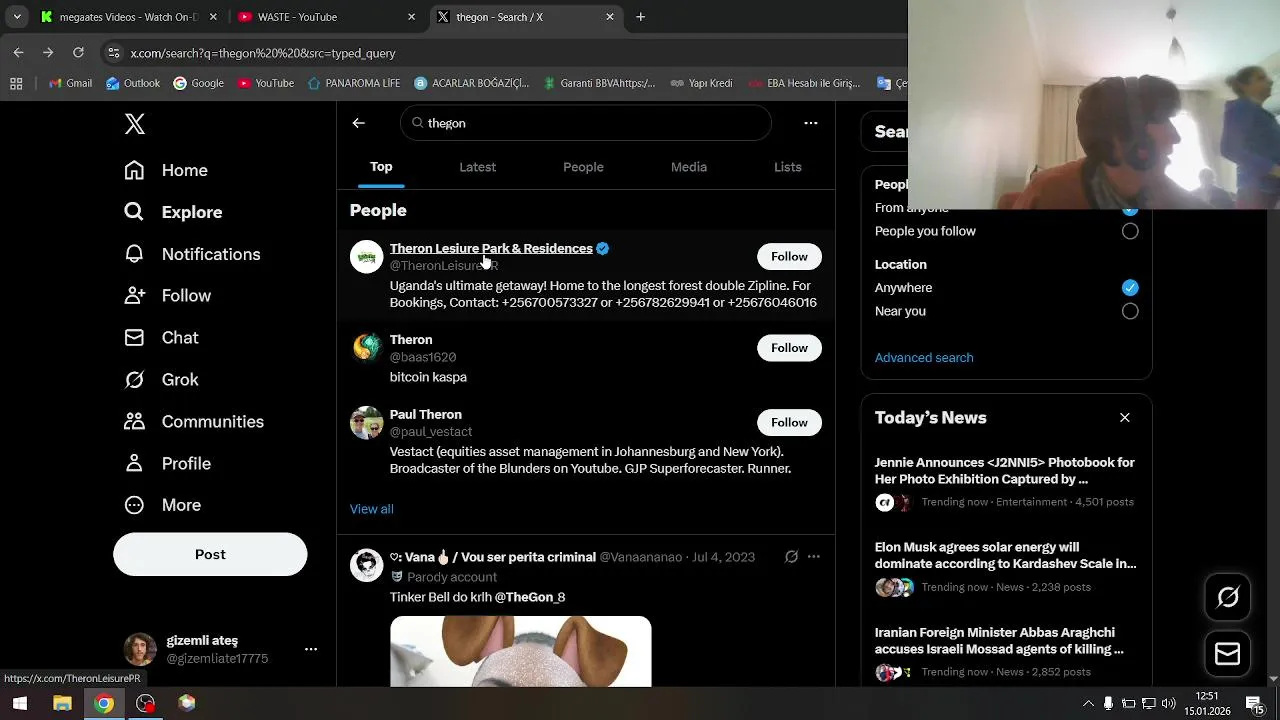
Task: Close the Today's News panel
Action: 1125,418
